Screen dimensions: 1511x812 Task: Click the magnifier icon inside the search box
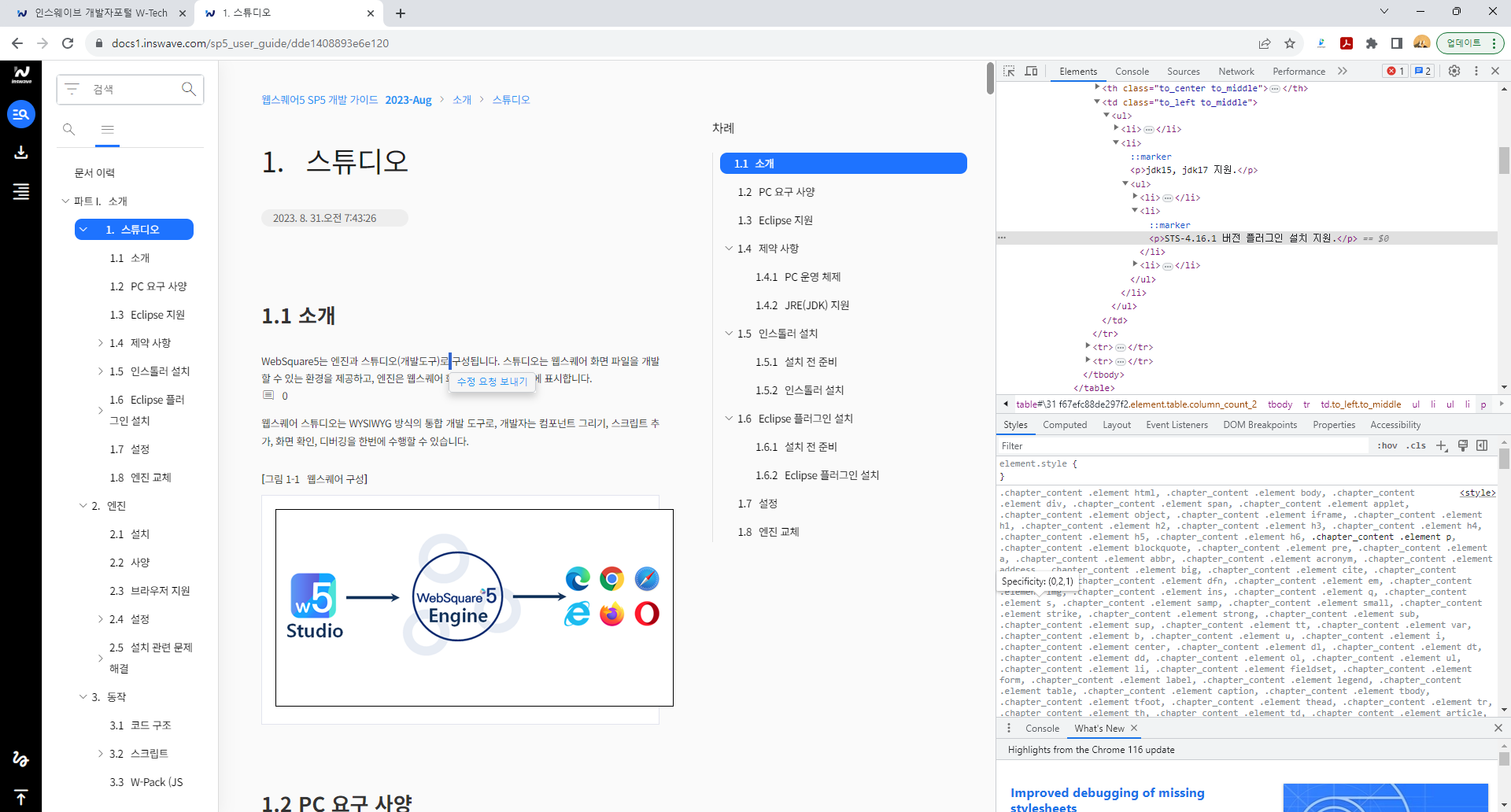point(189,89)
